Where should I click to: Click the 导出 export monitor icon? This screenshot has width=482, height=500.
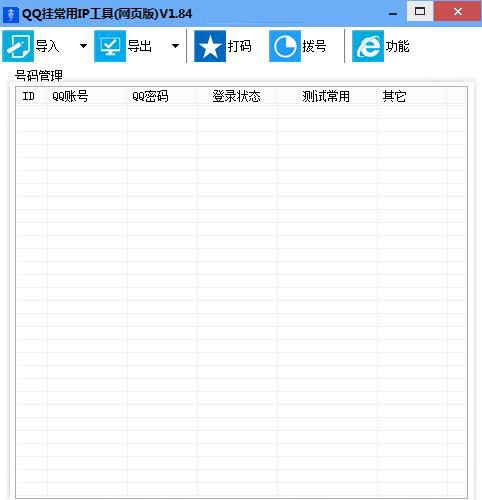click(x=110, y=46)
